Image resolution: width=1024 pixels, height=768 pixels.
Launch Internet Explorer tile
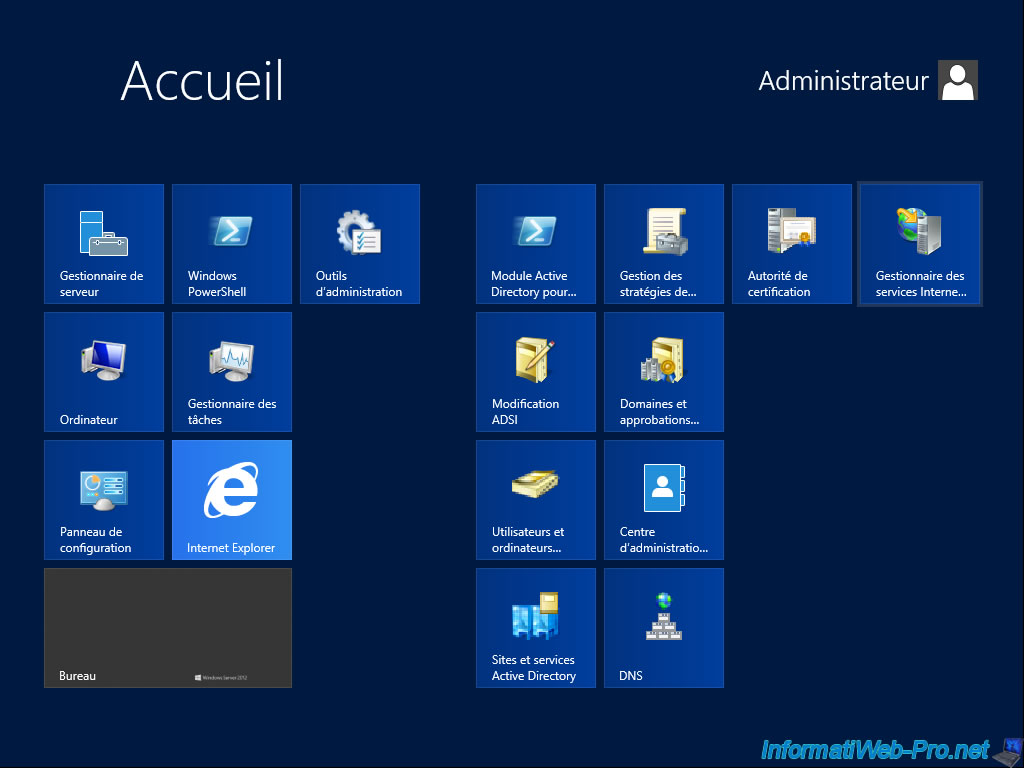(232, 500)
